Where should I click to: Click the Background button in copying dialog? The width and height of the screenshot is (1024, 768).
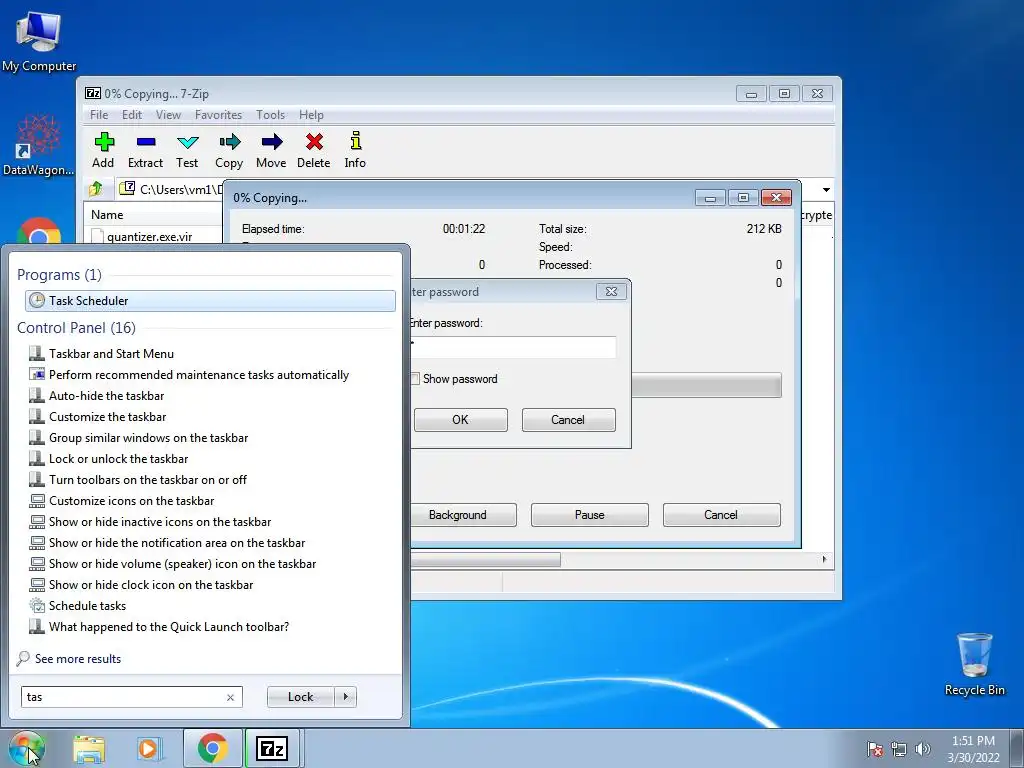[x=463, y=515]
